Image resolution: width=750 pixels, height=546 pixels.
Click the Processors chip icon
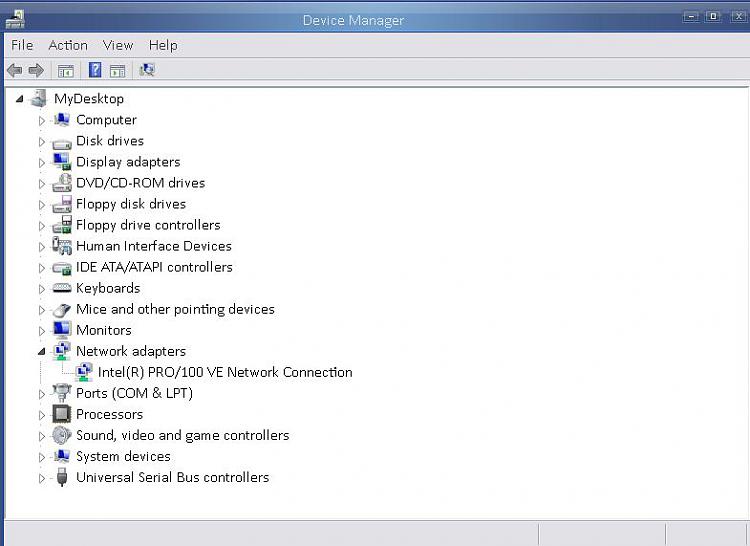coord(62,414)
